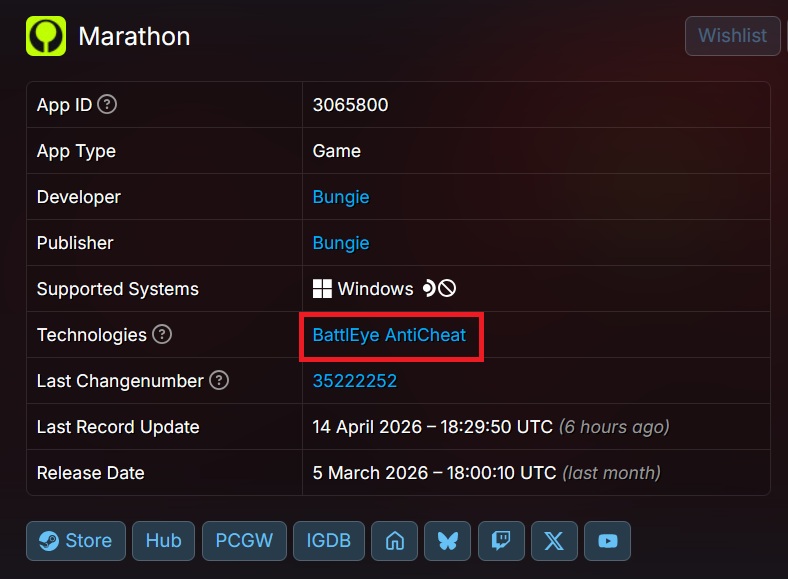Click the Marathon green app logo
Image resolution: width=788 pixels, height=579 pixels.
[x=46, y=36]
